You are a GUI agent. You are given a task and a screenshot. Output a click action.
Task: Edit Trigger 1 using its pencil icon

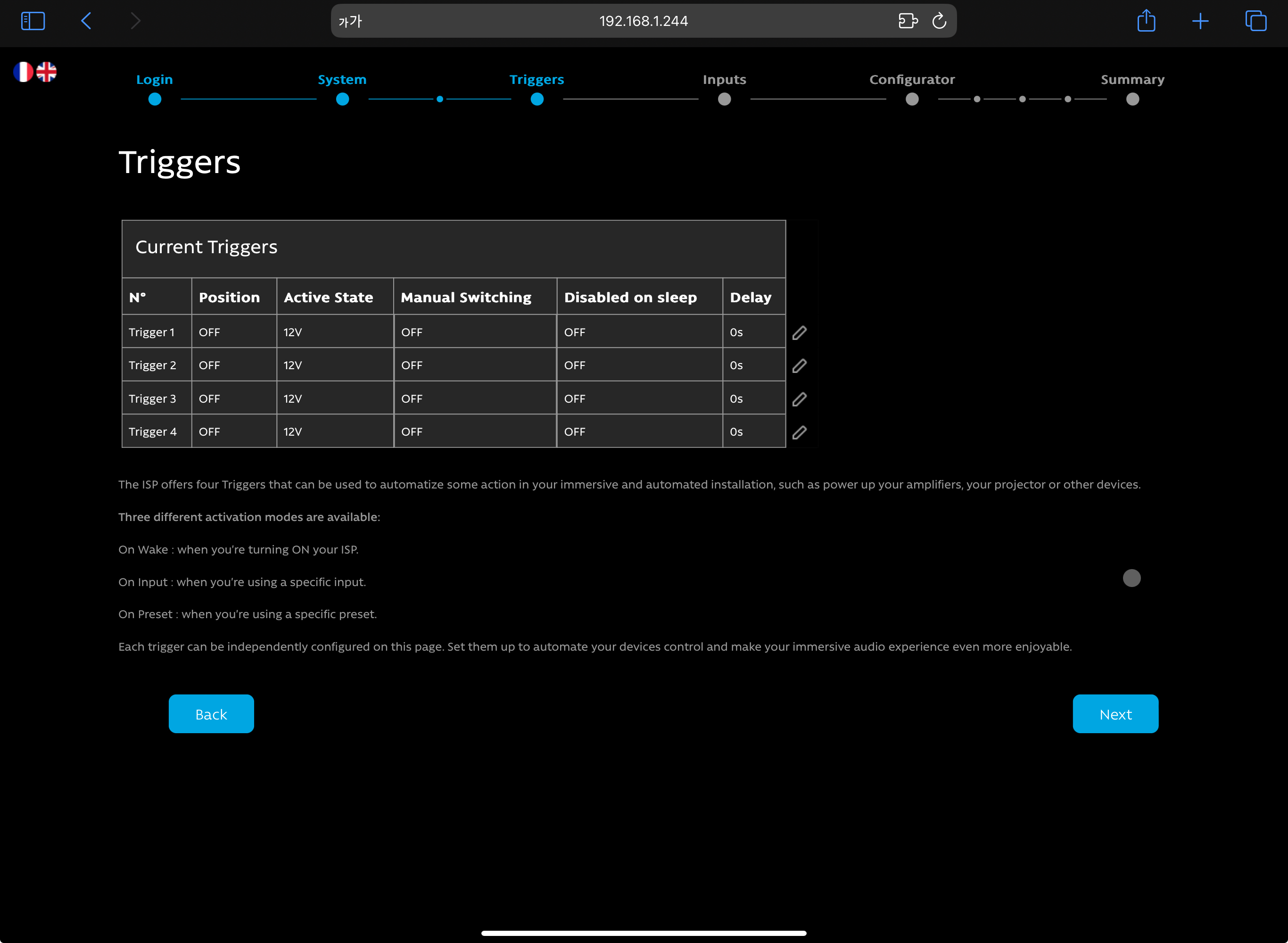point(799,332)
